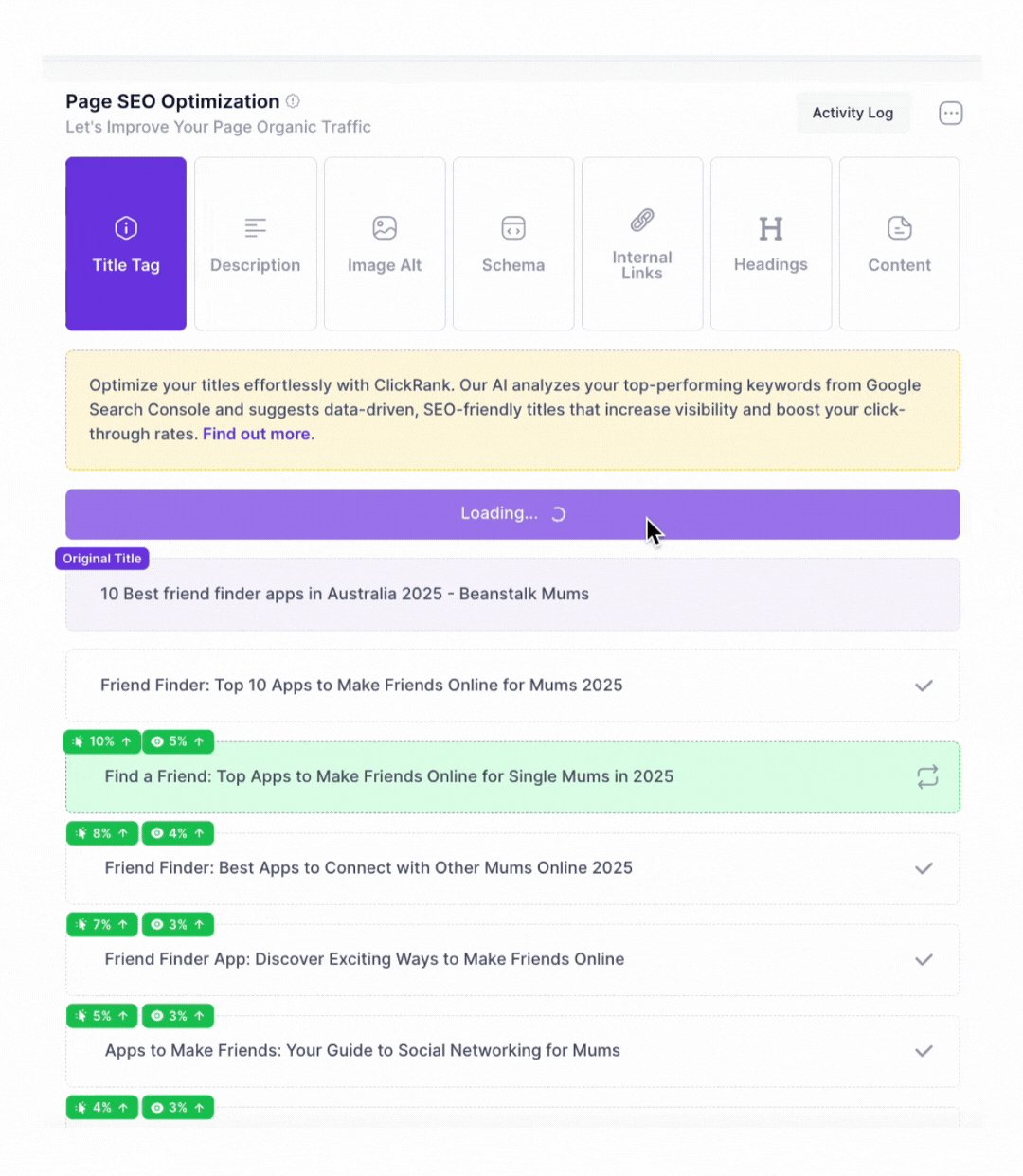Screen dimensions: 1023x1176
Task: Open the Headings tab
Action: (771, 244)
